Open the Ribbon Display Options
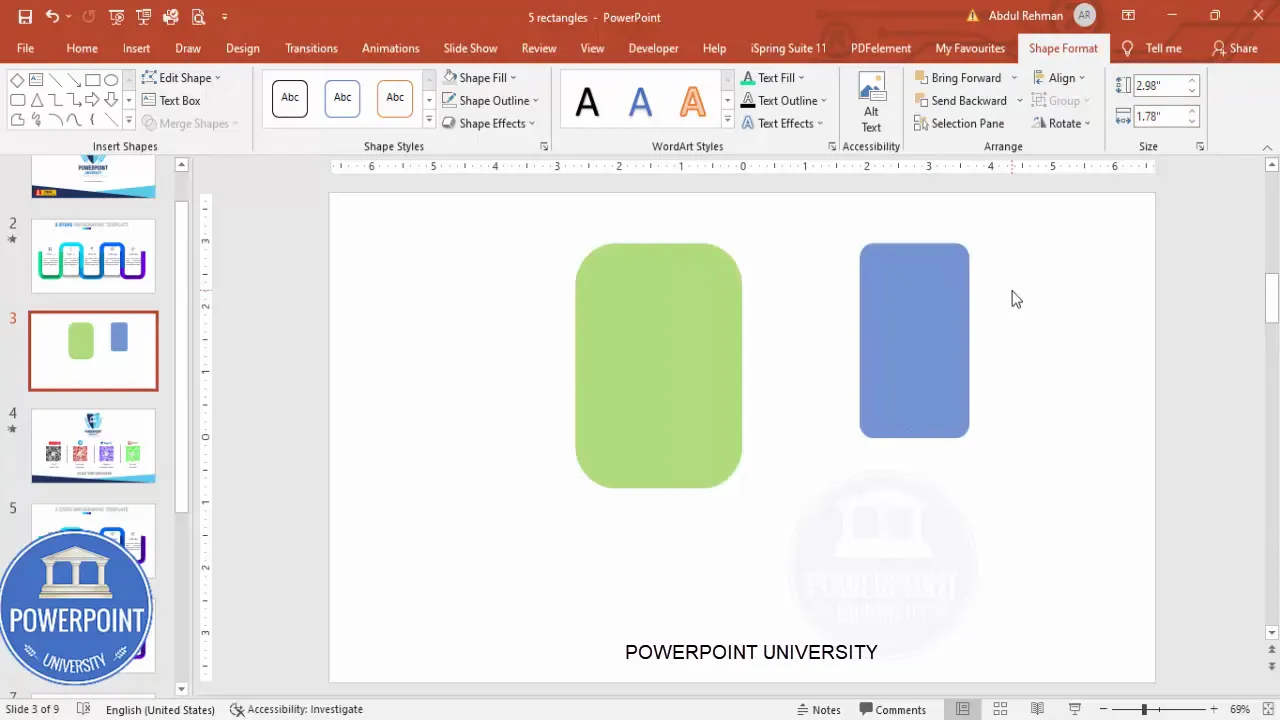The image size is (1280, 720). pos(1128,16)
